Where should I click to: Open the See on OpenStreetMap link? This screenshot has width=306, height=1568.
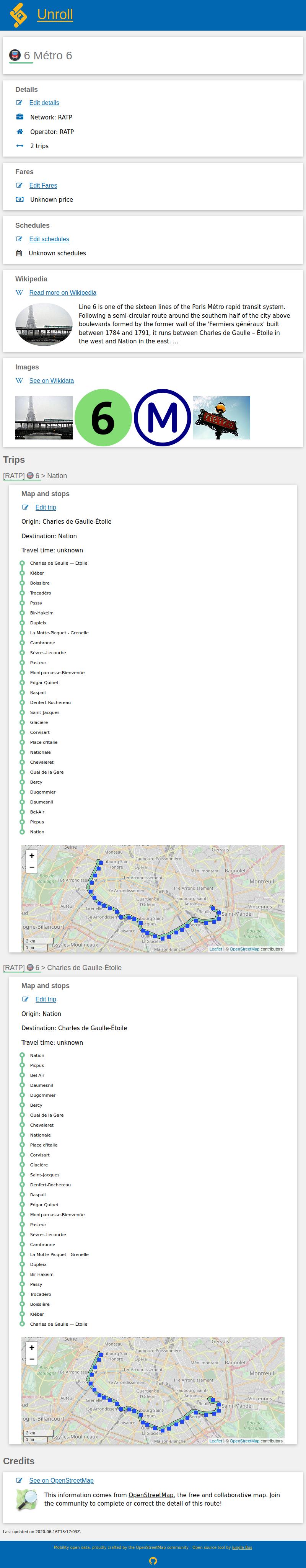pyautogui.click(x=62, y=1481)
